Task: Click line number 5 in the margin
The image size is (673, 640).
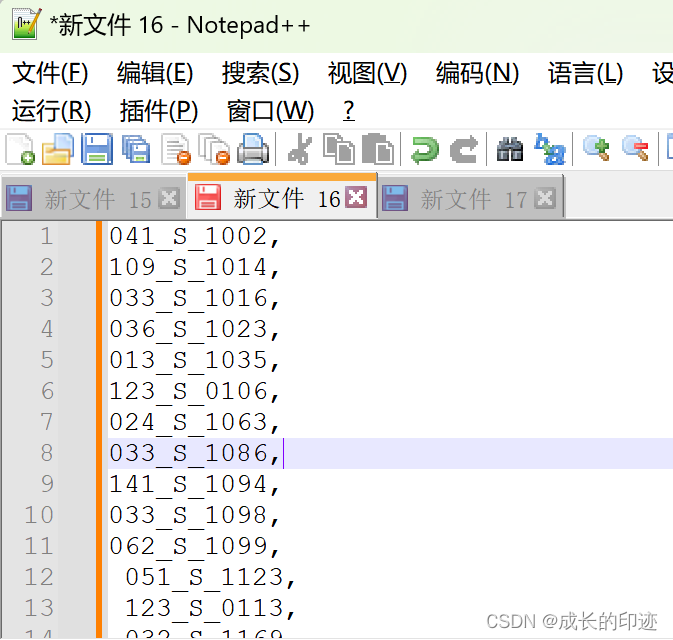Action: (47, 360)
